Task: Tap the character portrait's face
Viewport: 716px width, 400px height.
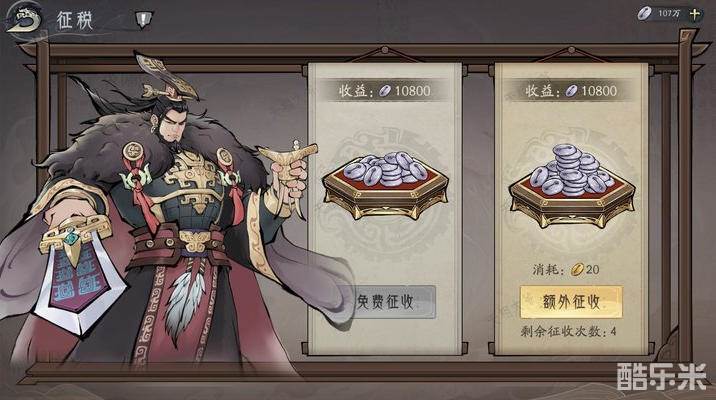Action: click(x=174, y=126)
